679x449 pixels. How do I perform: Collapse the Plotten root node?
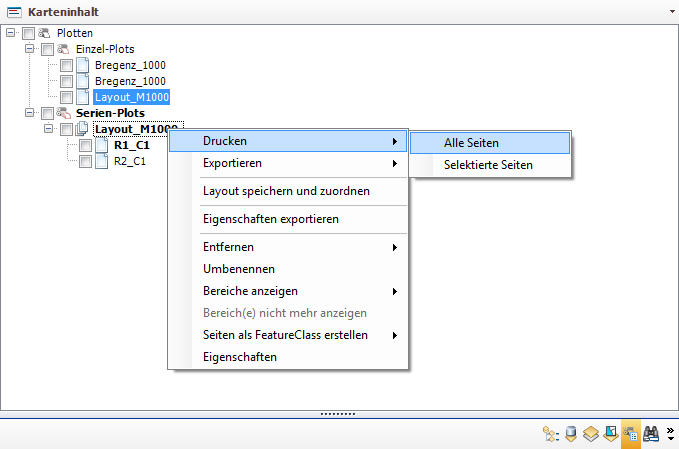coord(10,32)
